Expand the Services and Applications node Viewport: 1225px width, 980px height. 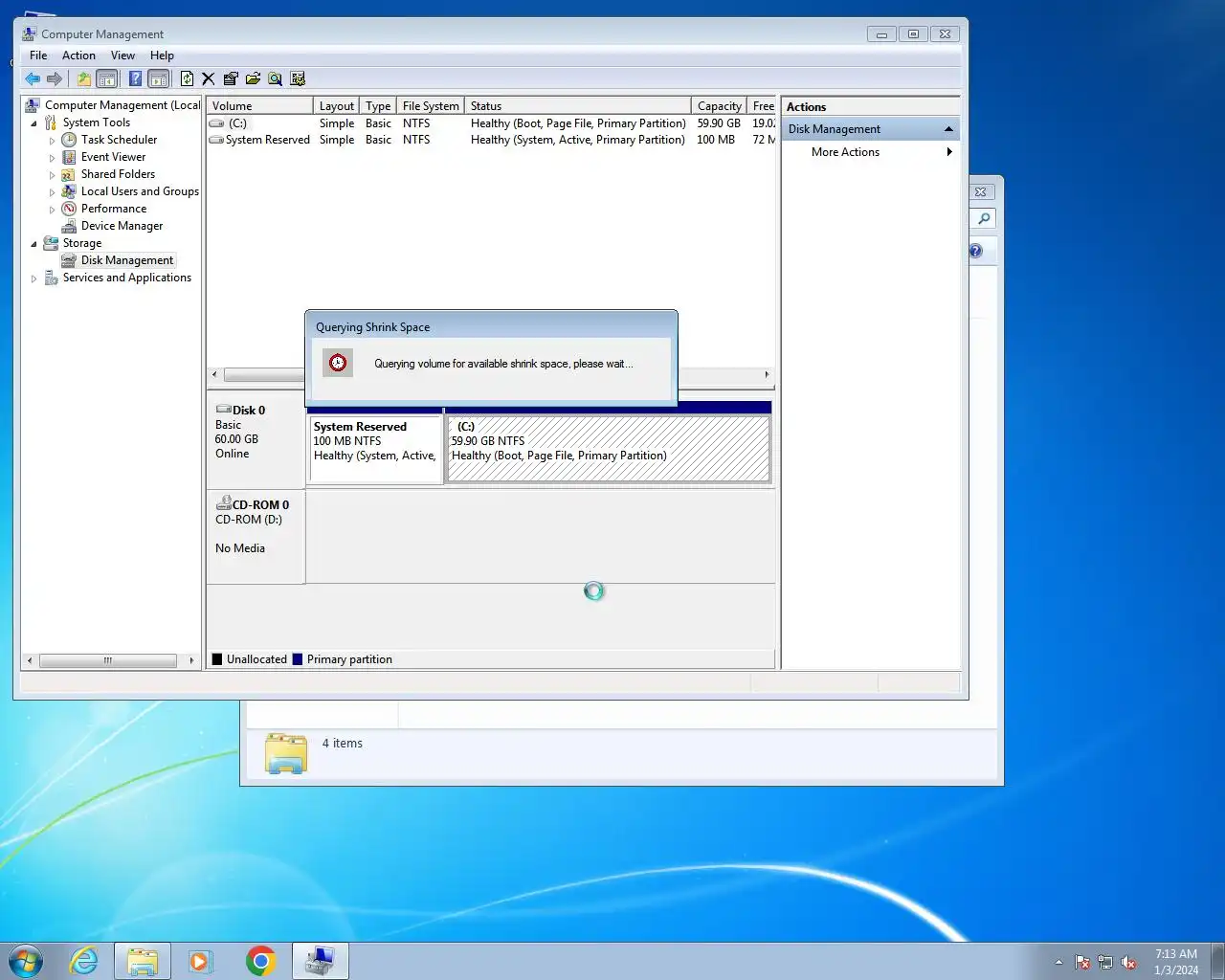coord(34,278)
